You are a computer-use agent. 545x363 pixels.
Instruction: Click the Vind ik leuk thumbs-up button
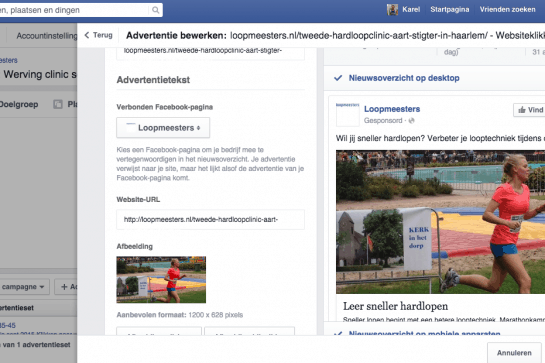pyautogui.click(x=529, y=110)
